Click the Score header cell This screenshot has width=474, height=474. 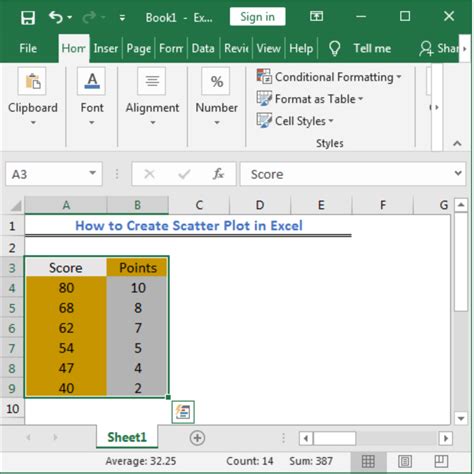[x=66, y=268]
